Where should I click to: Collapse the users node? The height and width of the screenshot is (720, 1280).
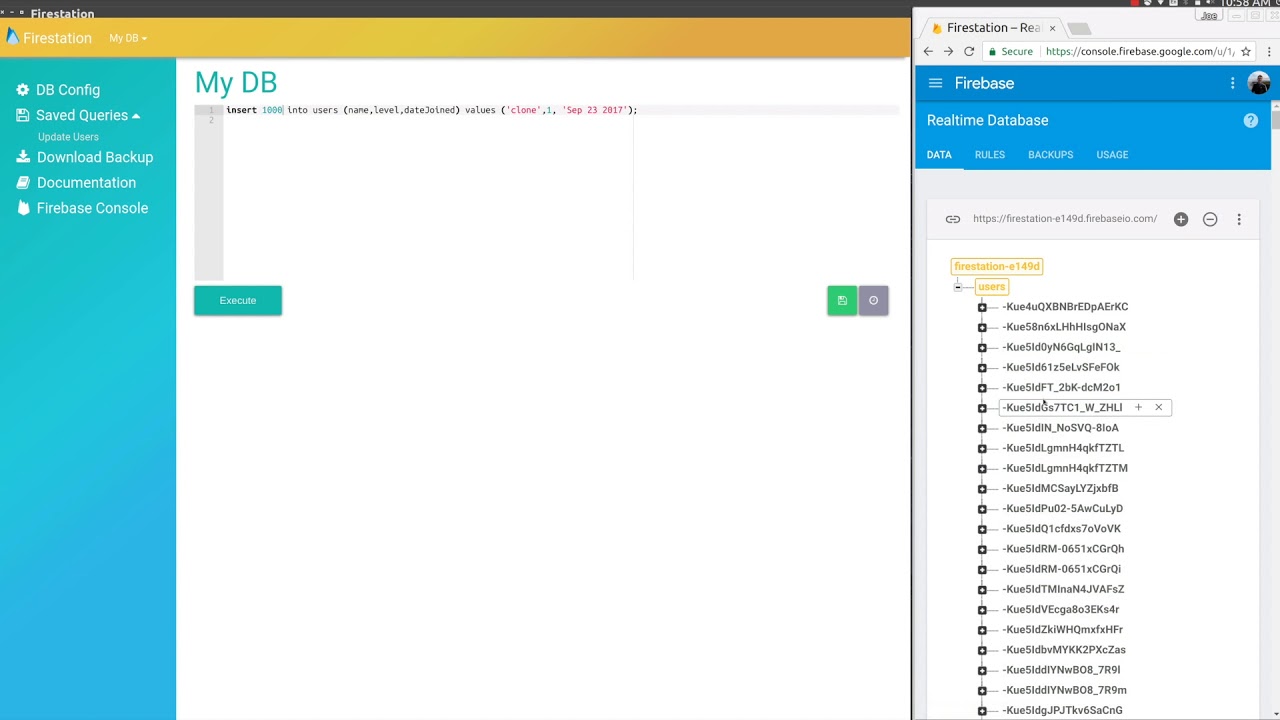(958, 287)
